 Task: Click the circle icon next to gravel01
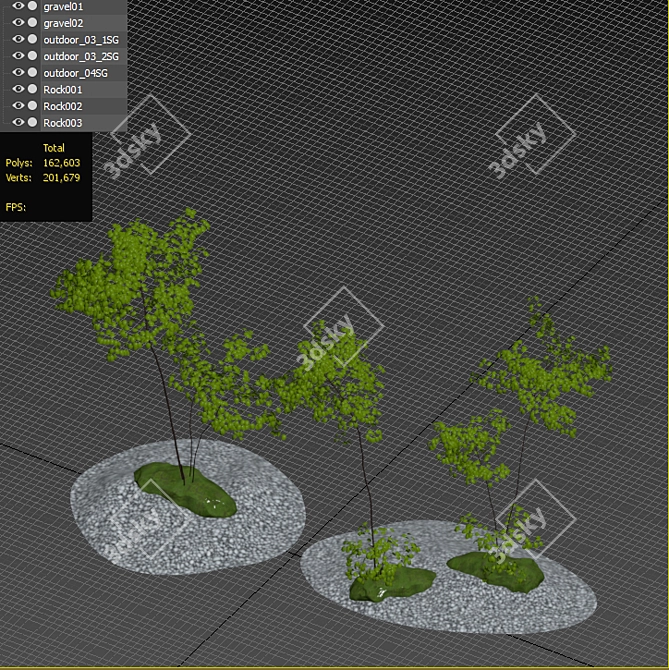point(32,6)
